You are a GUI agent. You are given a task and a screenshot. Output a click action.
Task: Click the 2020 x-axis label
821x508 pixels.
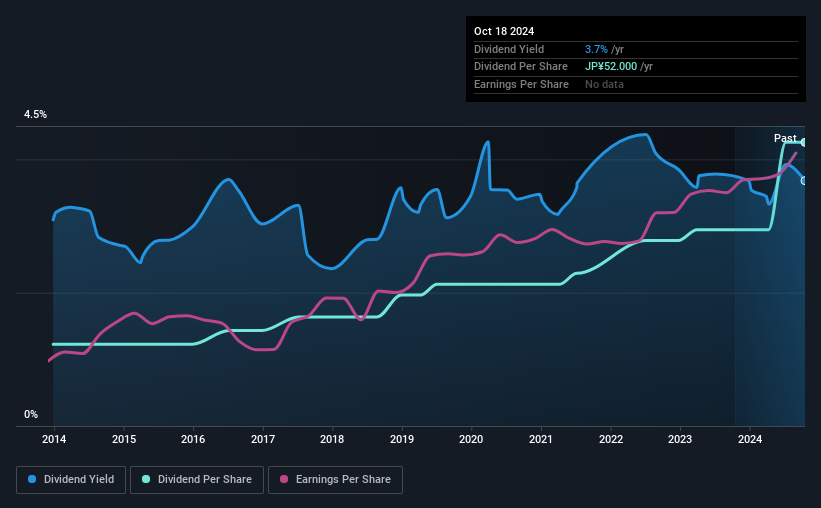(471, 439)
